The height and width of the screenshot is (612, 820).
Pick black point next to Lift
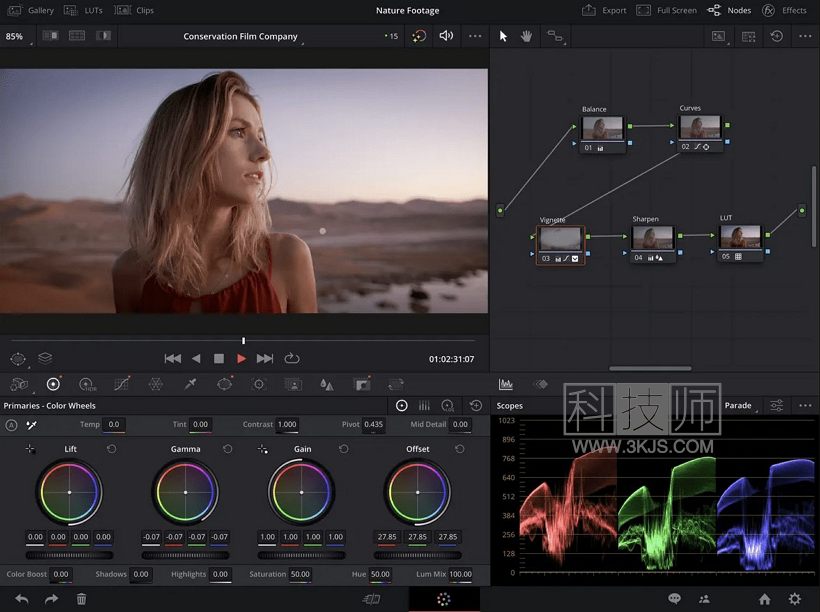pos(30,449)
